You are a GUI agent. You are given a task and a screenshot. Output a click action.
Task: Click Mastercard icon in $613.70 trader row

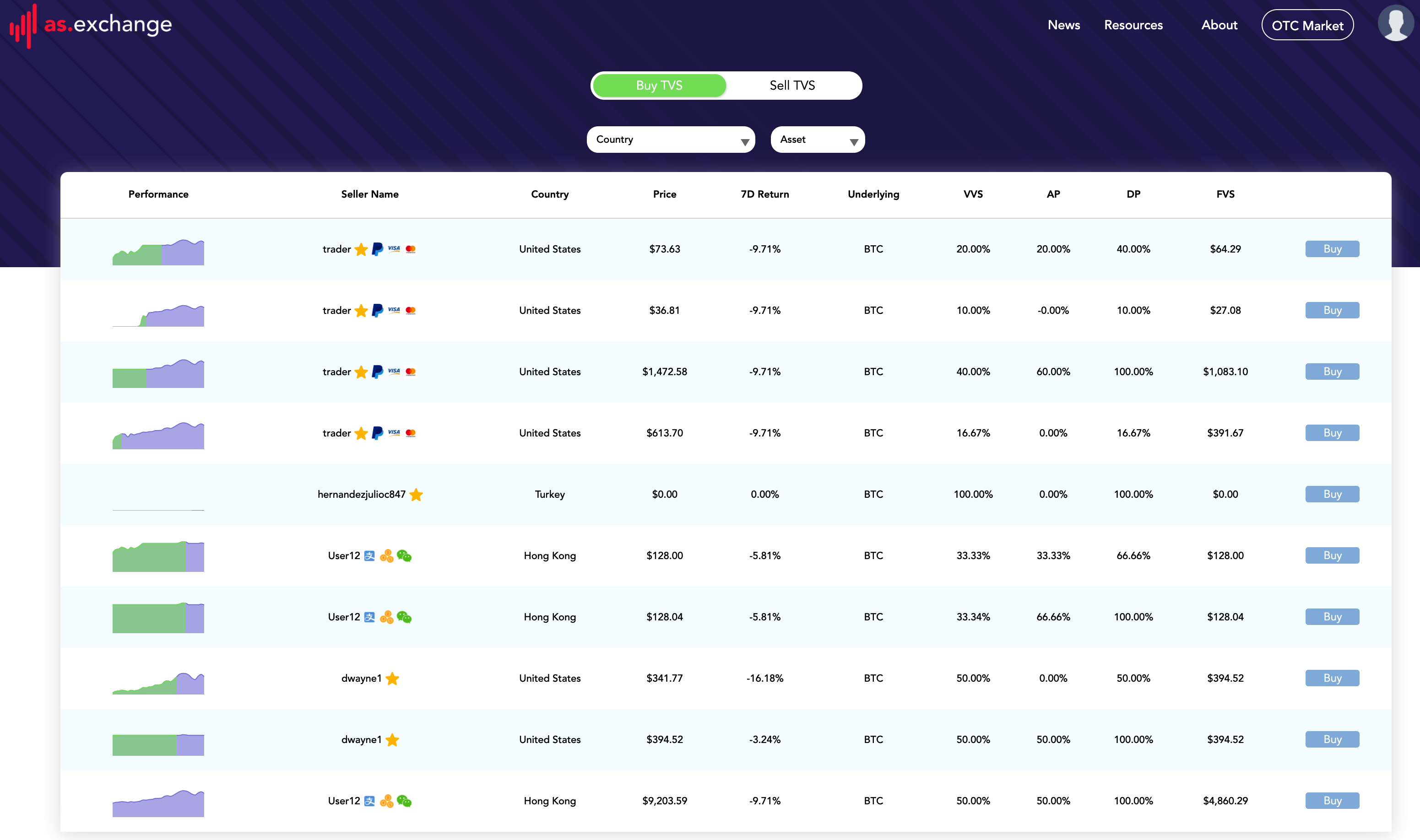pyautogui.click(x=411, y=433)
